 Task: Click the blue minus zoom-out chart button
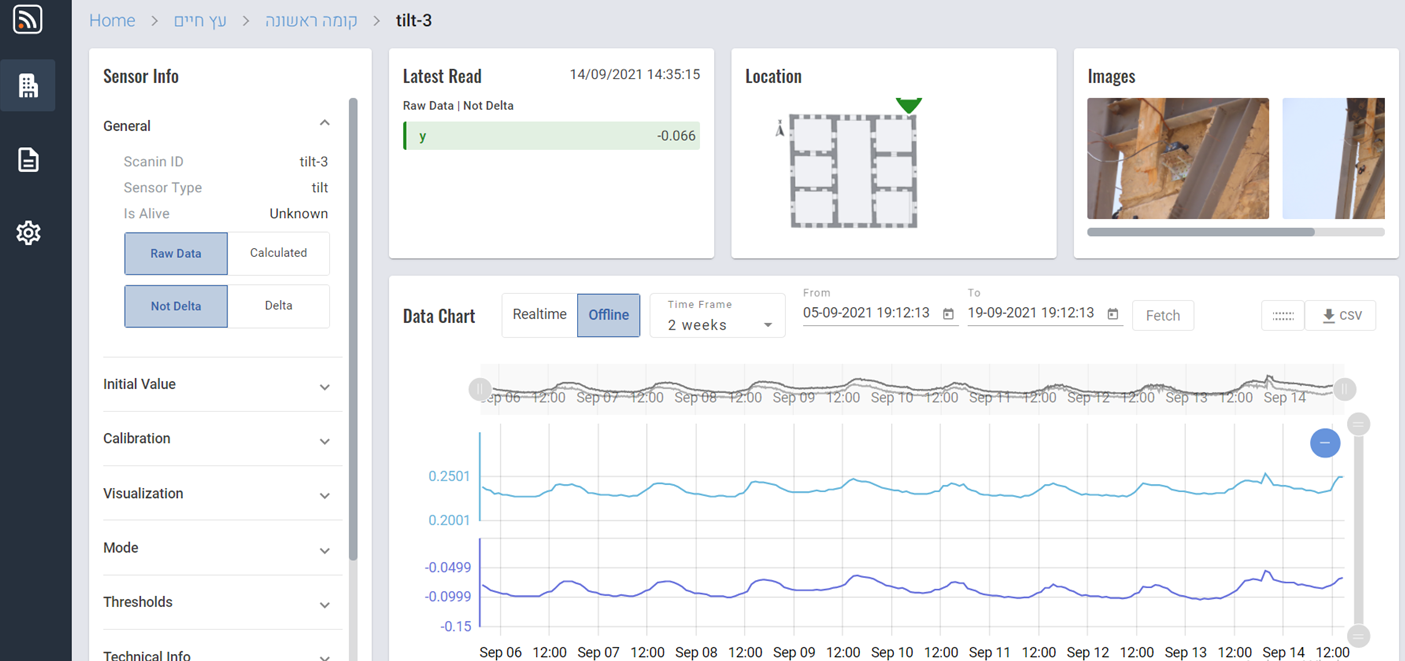1325,442
